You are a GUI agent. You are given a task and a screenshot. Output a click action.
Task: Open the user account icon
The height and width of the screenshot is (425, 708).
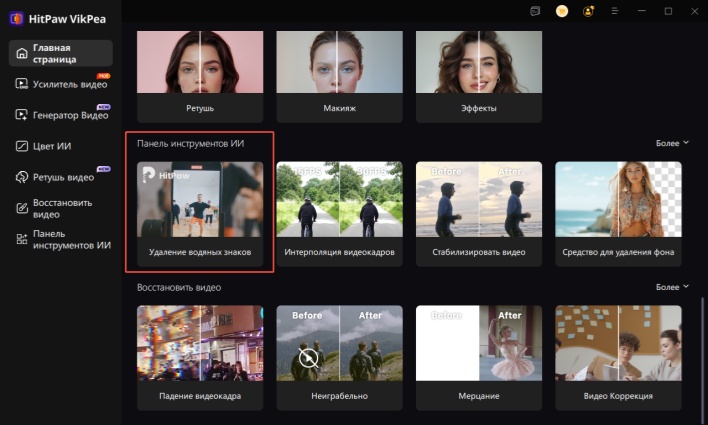[x=588, y=11]
